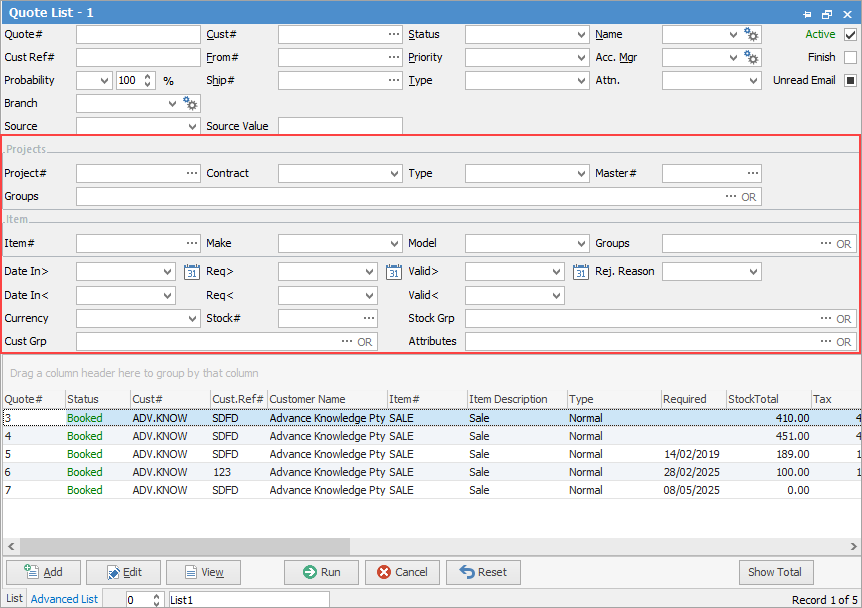Open calendar icon beside Valid> field

(x=581, y=272)
